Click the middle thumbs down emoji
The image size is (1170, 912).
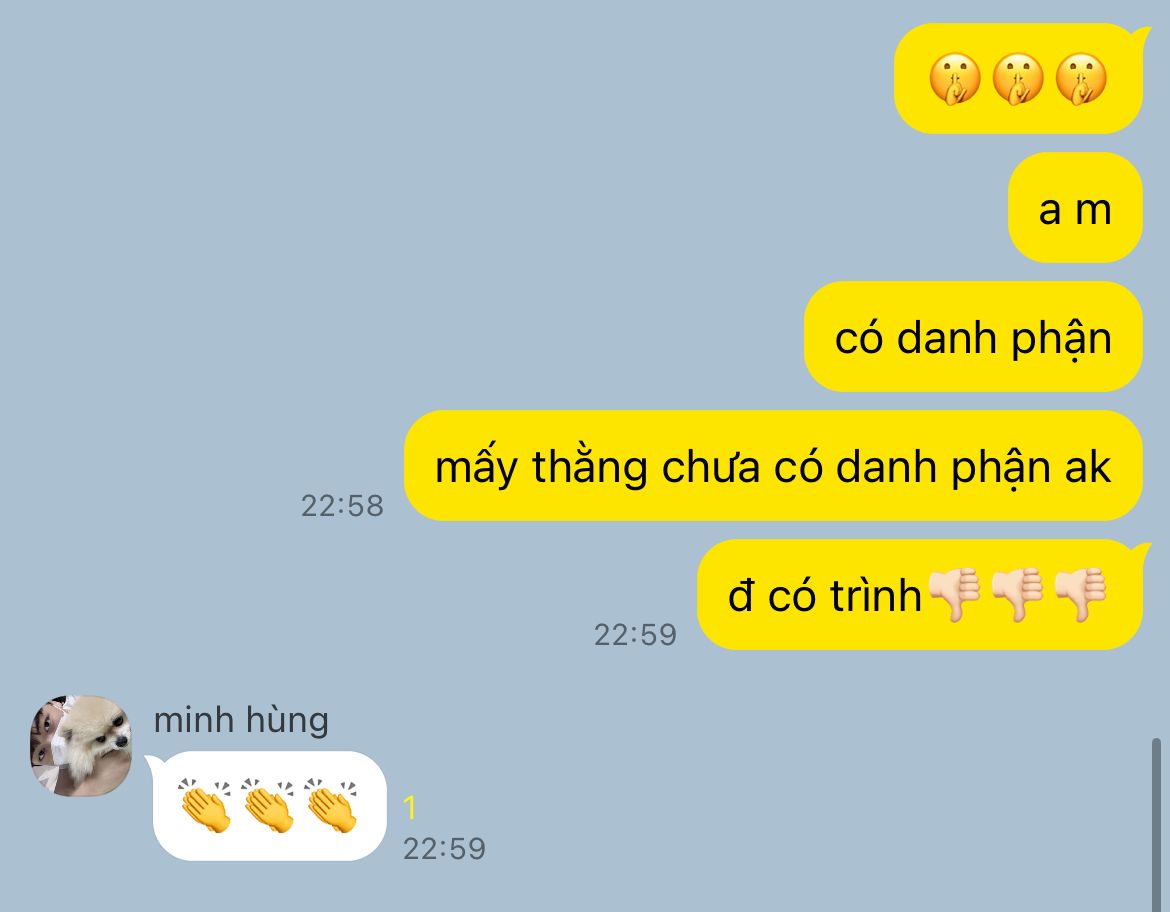[x=1018, y=595]
